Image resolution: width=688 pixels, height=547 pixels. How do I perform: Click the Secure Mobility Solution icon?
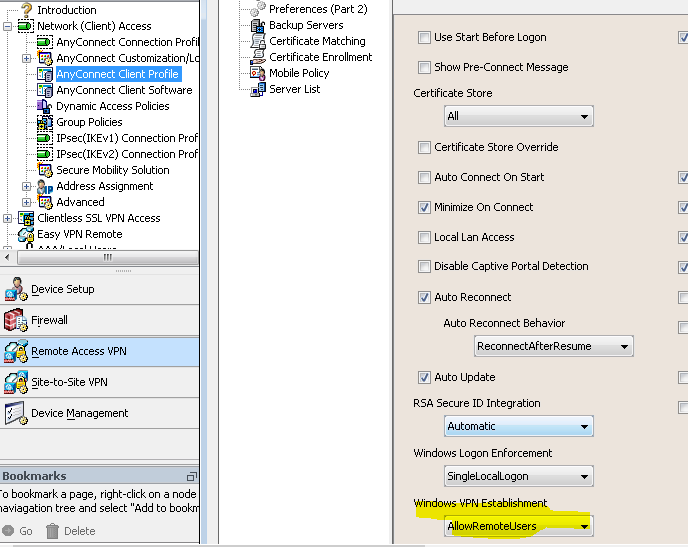tap(45, 170)
